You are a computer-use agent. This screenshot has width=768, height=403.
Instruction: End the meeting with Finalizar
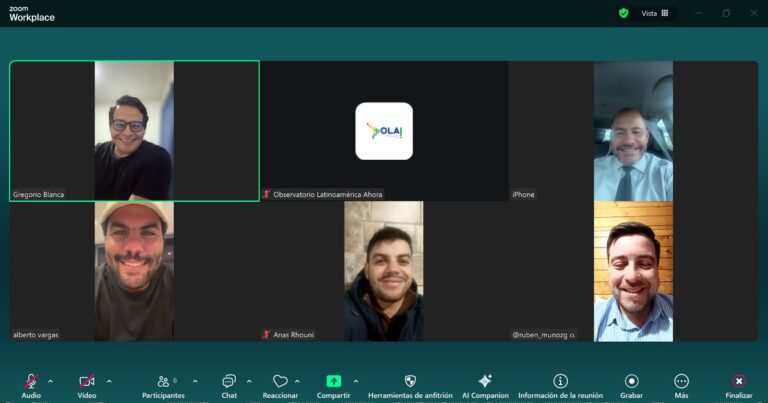(739, 386)
